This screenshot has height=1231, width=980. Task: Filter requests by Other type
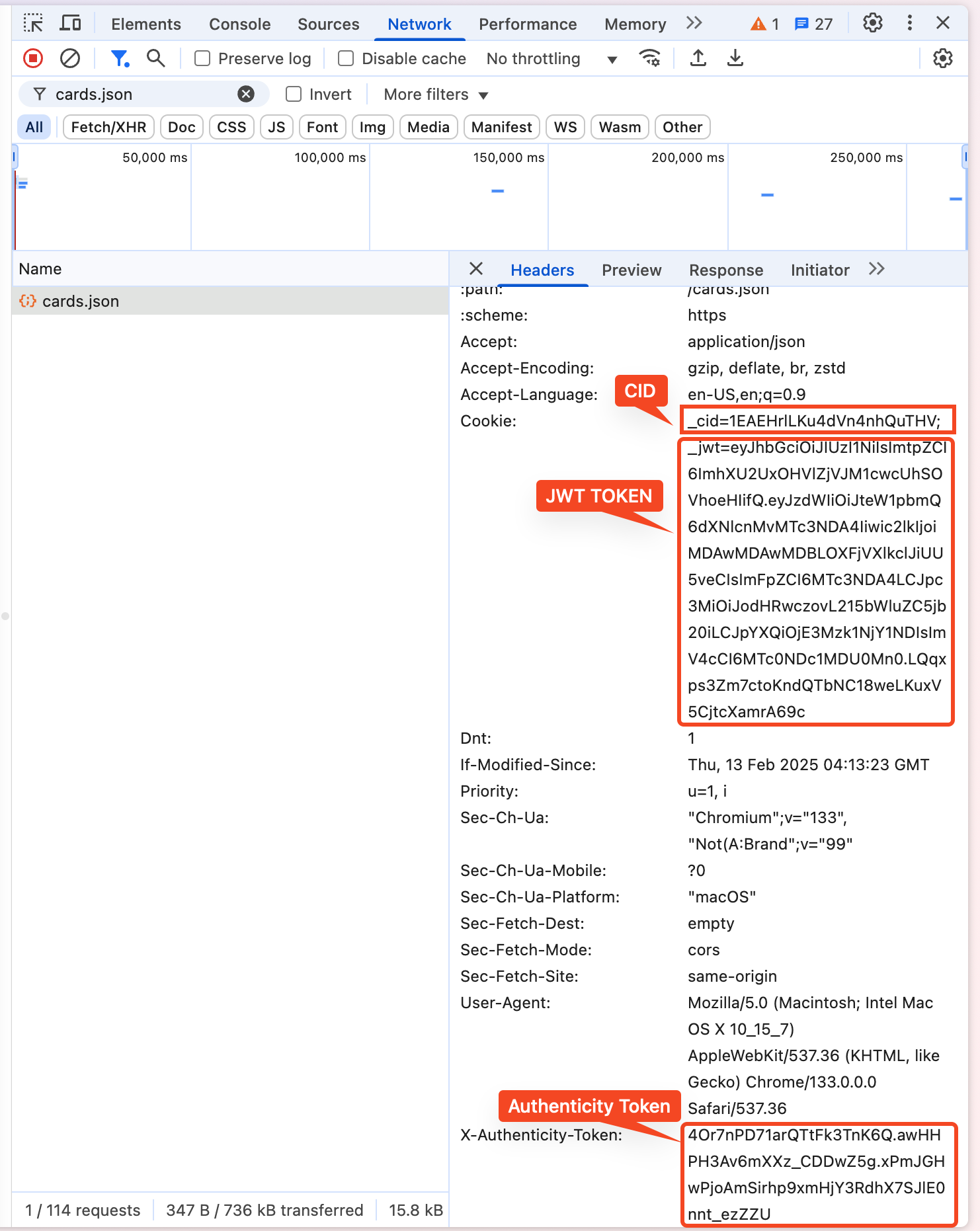682,127
